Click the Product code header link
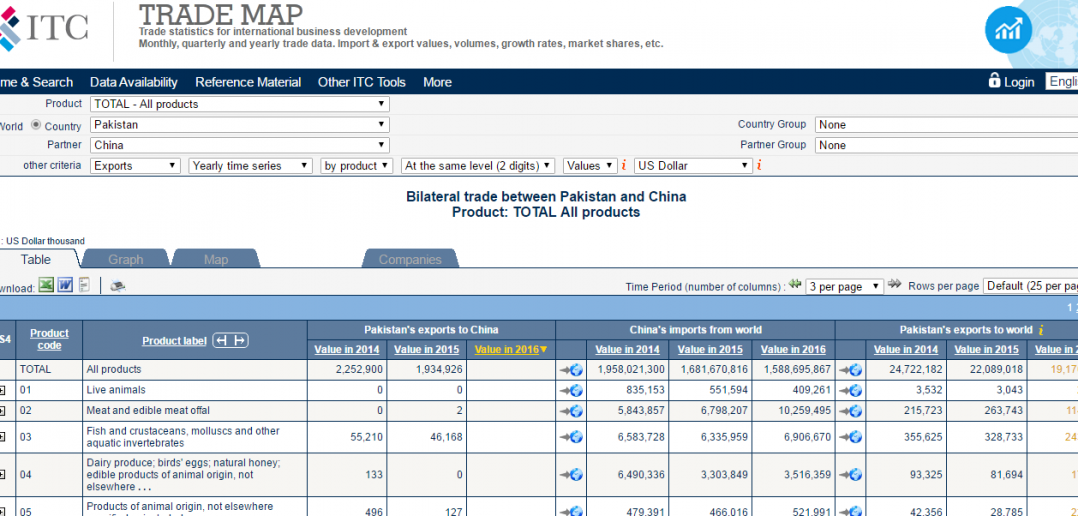Screen dimensions: 1078x516 (49, 339)
